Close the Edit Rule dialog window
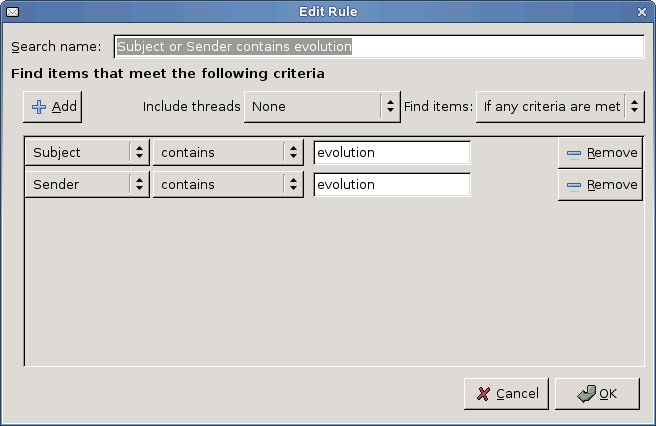 [x=643, y=12]
